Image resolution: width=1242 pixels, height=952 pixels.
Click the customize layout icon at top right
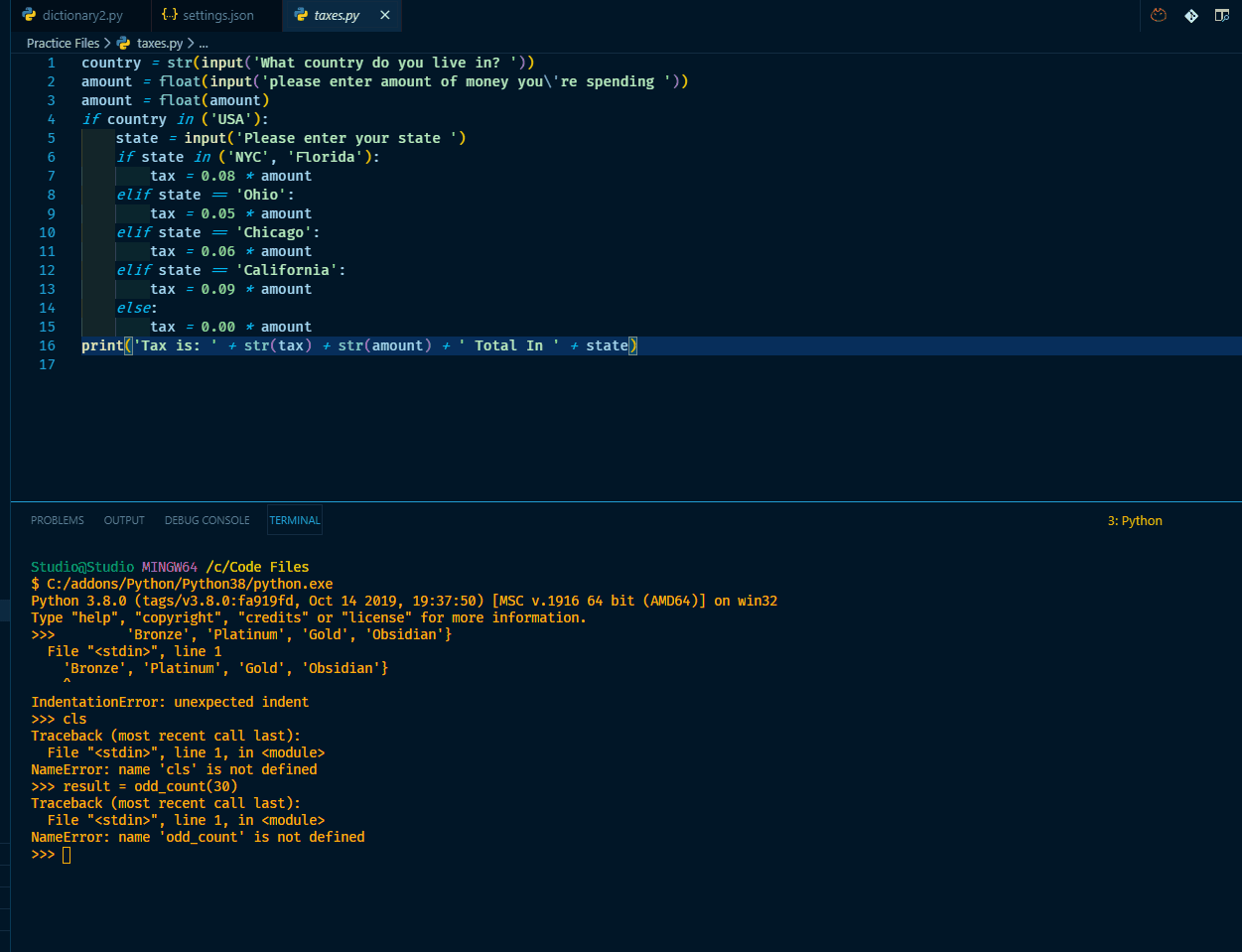(x=1222, y=16)
